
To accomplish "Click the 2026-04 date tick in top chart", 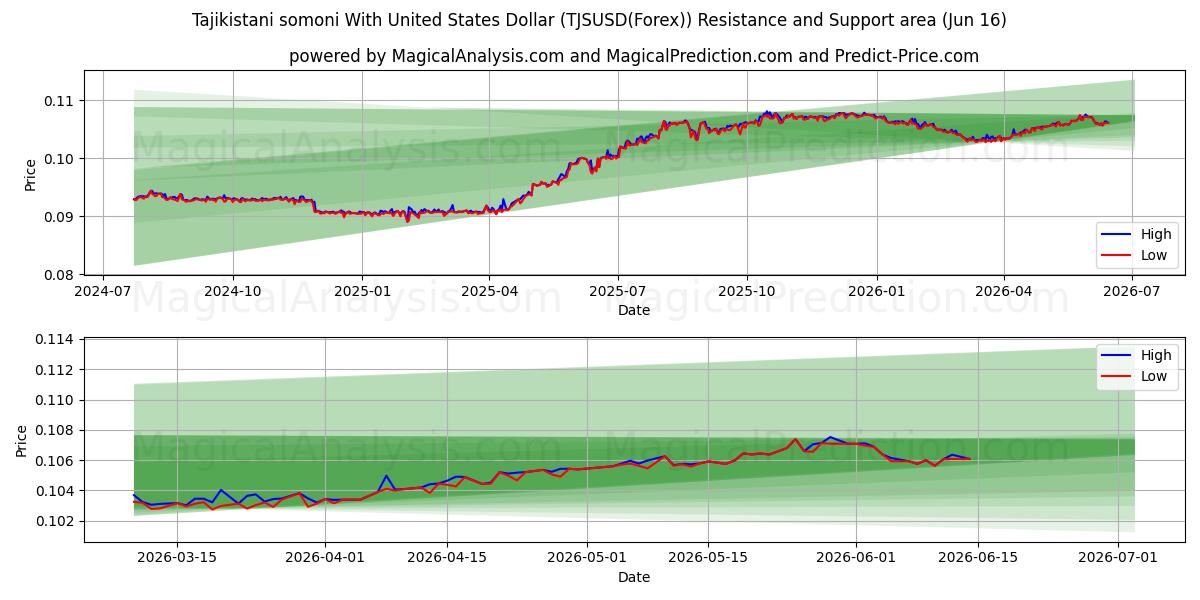I will click(x=1003, y=291).
